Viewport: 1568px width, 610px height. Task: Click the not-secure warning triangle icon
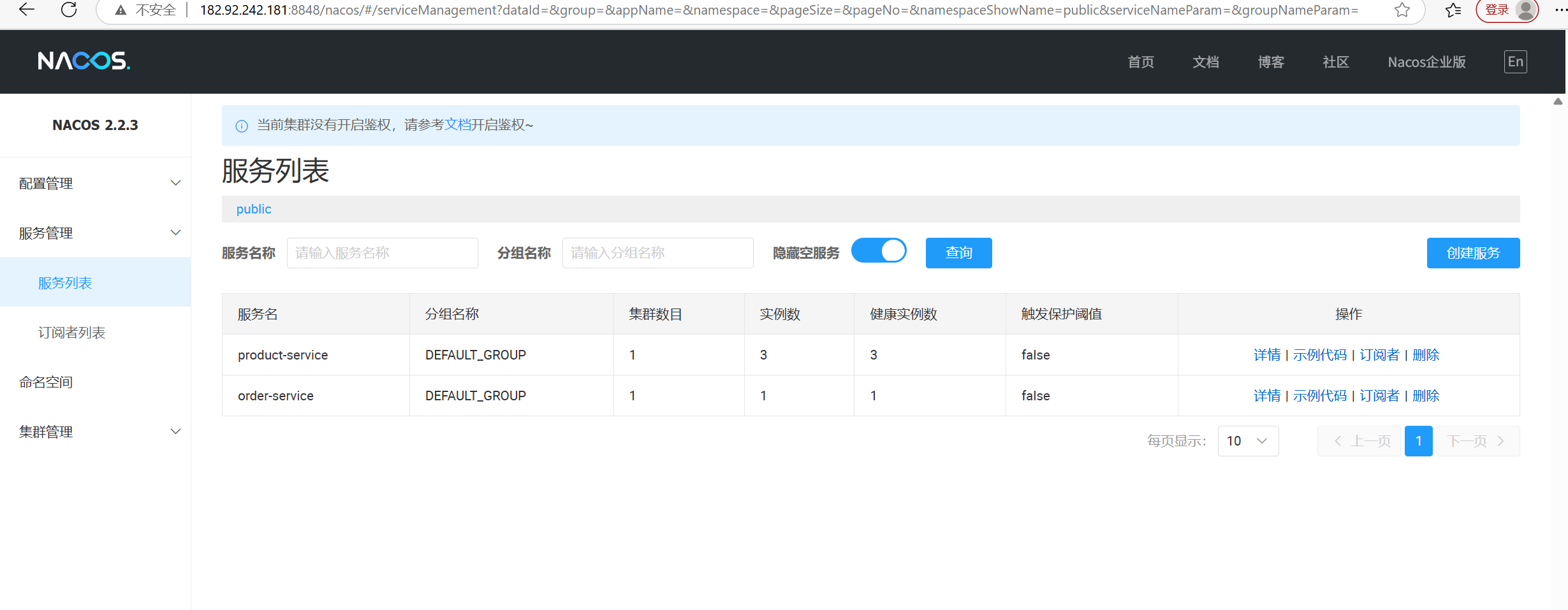pos(121,10)
